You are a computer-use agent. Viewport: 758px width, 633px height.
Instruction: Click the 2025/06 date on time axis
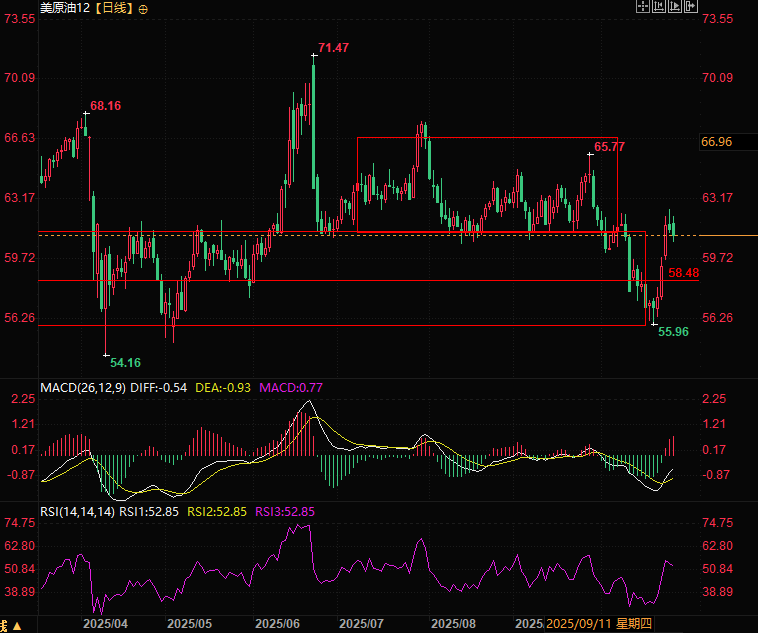278,623
